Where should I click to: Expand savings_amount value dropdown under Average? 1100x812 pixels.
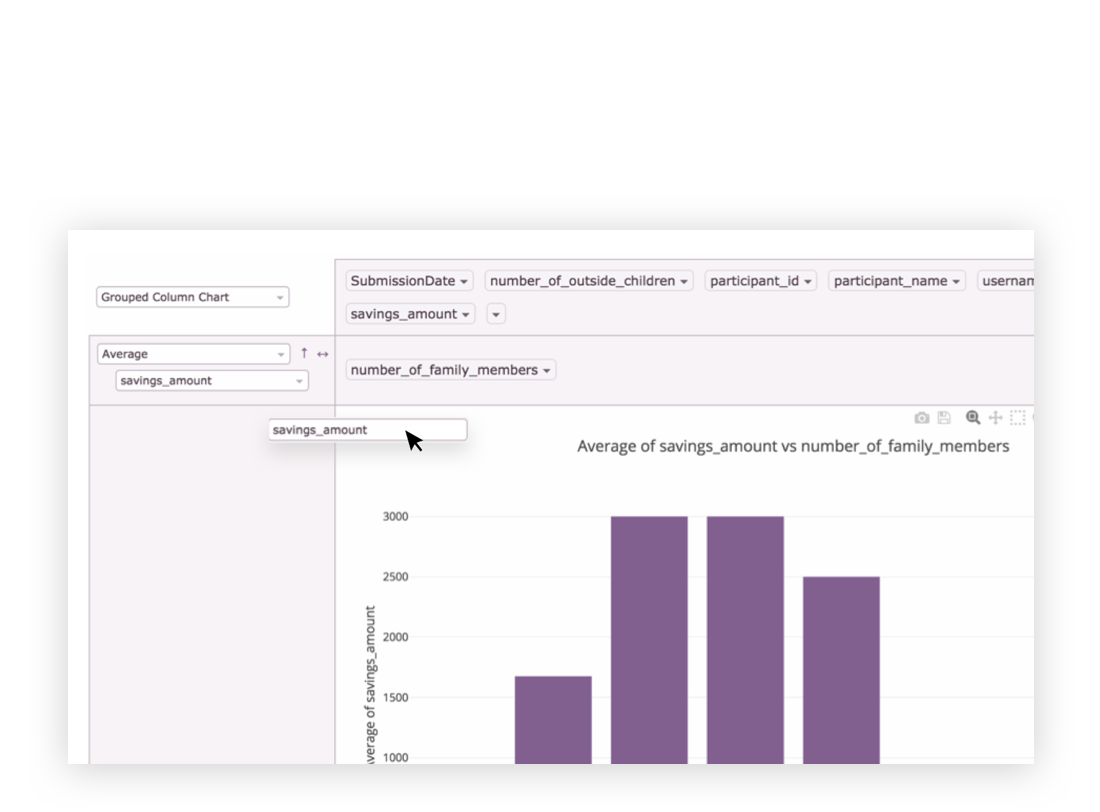pyautogui.click(x=211, y=381)
